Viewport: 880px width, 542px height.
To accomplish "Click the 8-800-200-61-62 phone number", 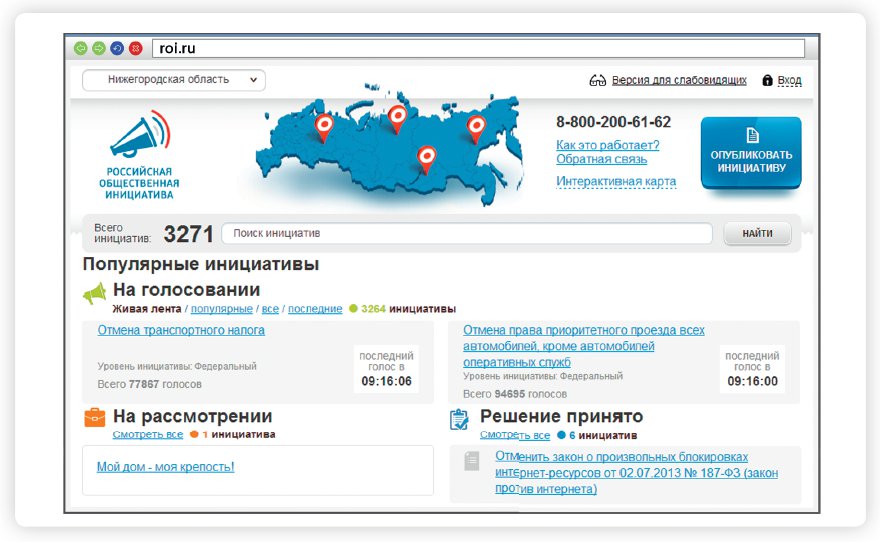I will [613, 122].
